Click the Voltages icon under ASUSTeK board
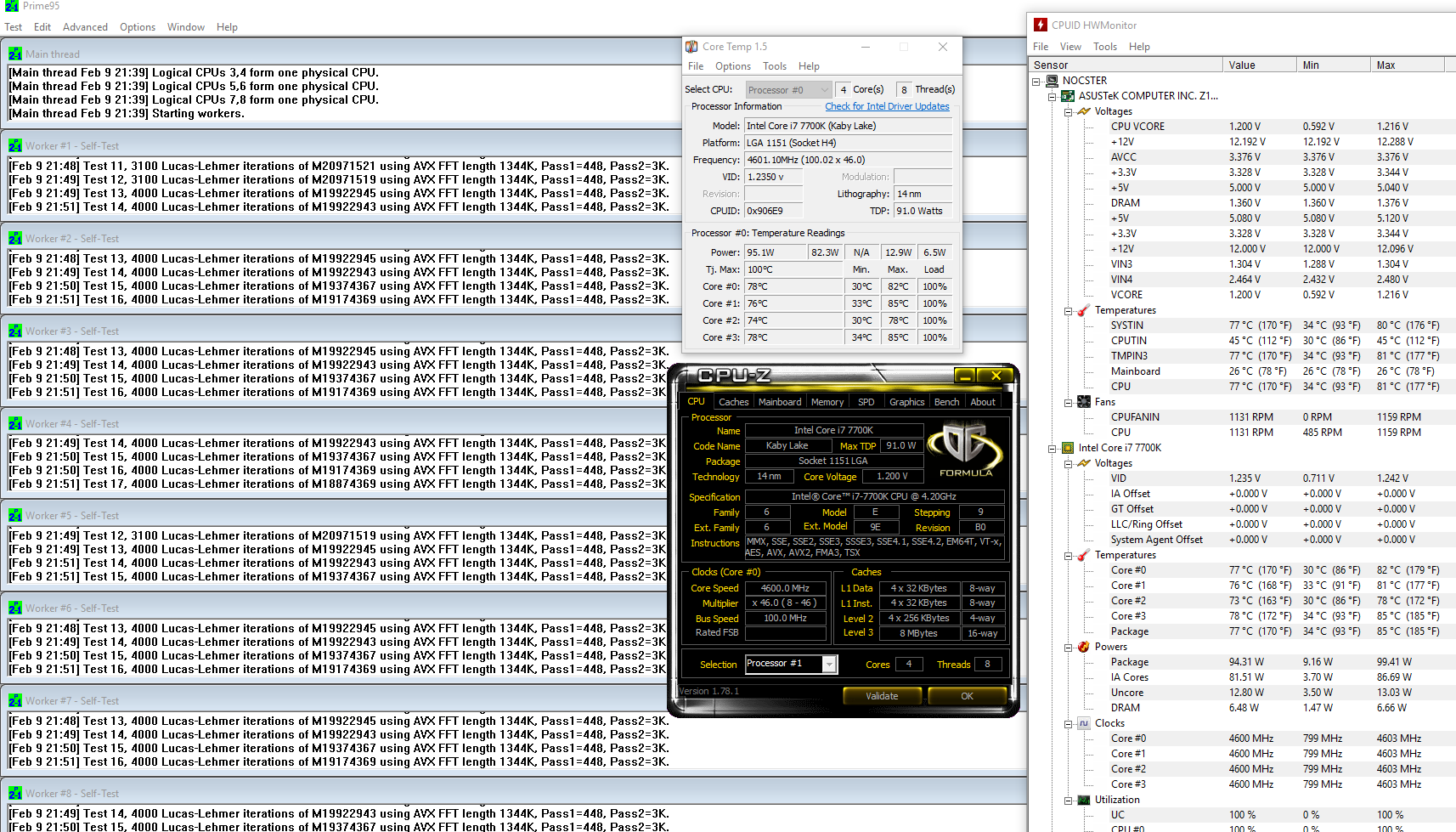This screenshot has width=1456, height=832. 1084,111
